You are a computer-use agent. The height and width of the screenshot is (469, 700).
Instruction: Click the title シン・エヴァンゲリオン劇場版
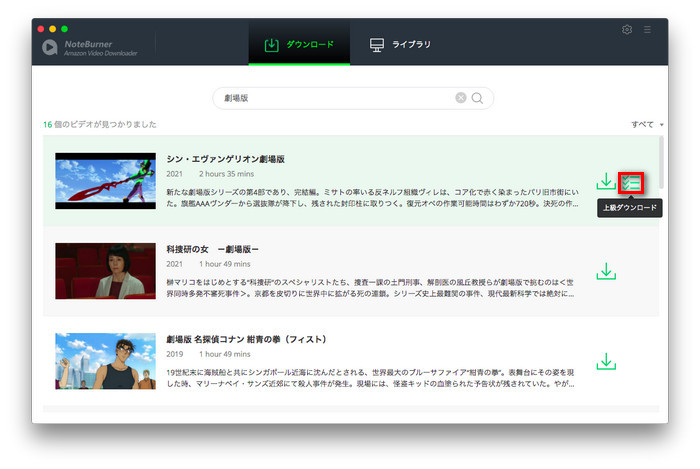[x=225, y=159]
